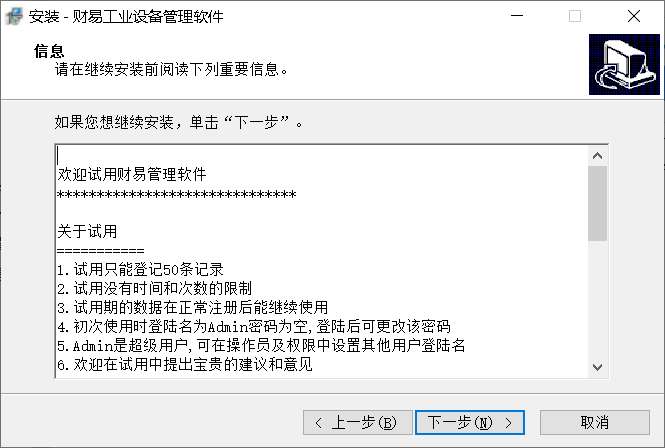The width and height of the screenshot is (665, 448).
Task: Click window title 安装 - 财易工业设备管理软件
Action: (x=126, y=17)
